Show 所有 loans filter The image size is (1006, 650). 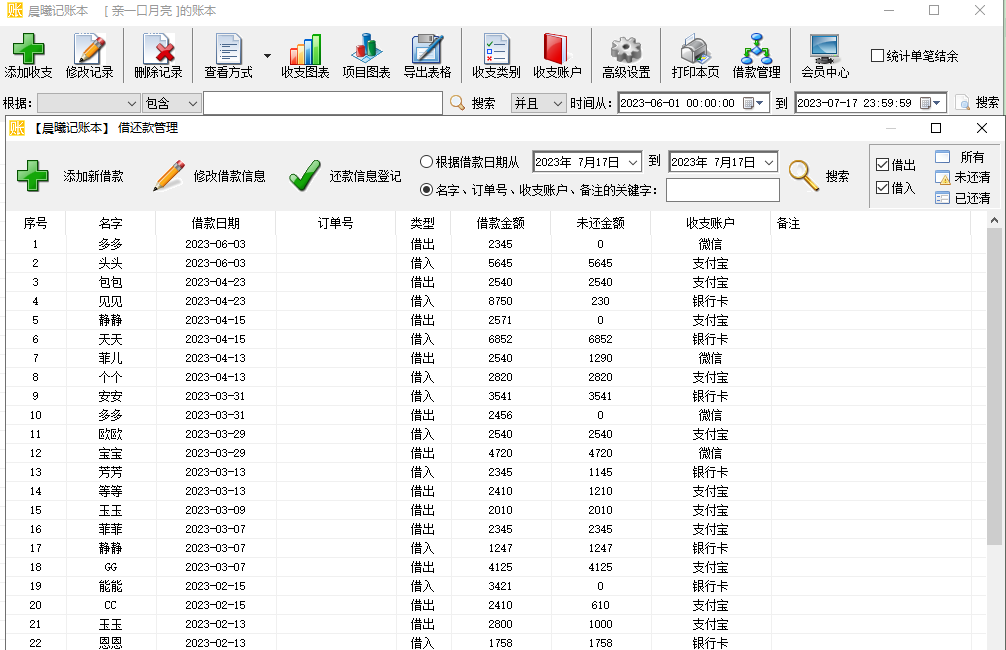coord(960,157)
